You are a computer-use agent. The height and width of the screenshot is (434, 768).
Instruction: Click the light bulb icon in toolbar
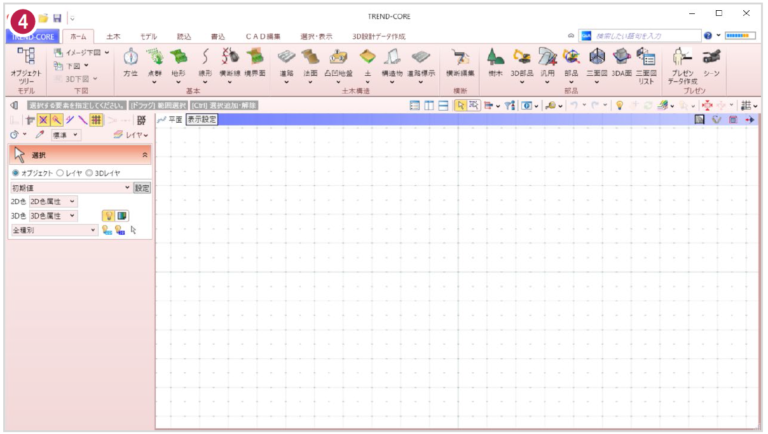click(620, 105)
